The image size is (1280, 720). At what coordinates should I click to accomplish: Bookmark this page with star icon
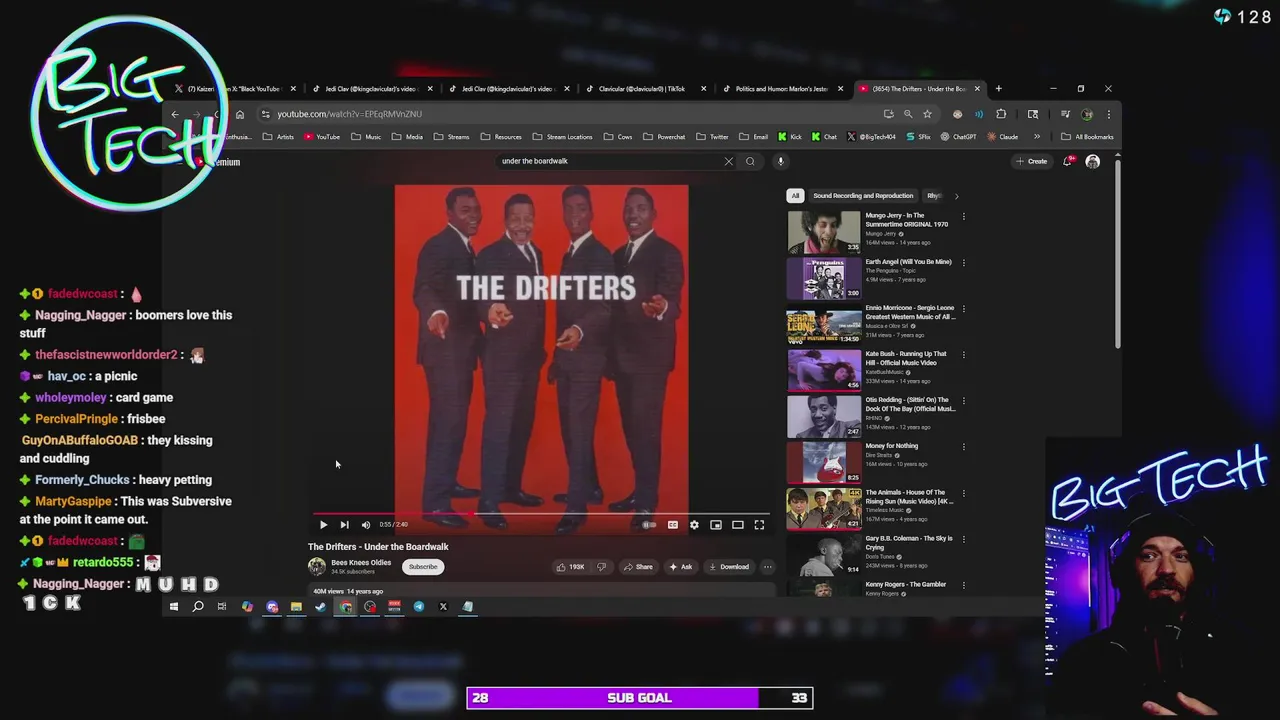click(927, 114)
